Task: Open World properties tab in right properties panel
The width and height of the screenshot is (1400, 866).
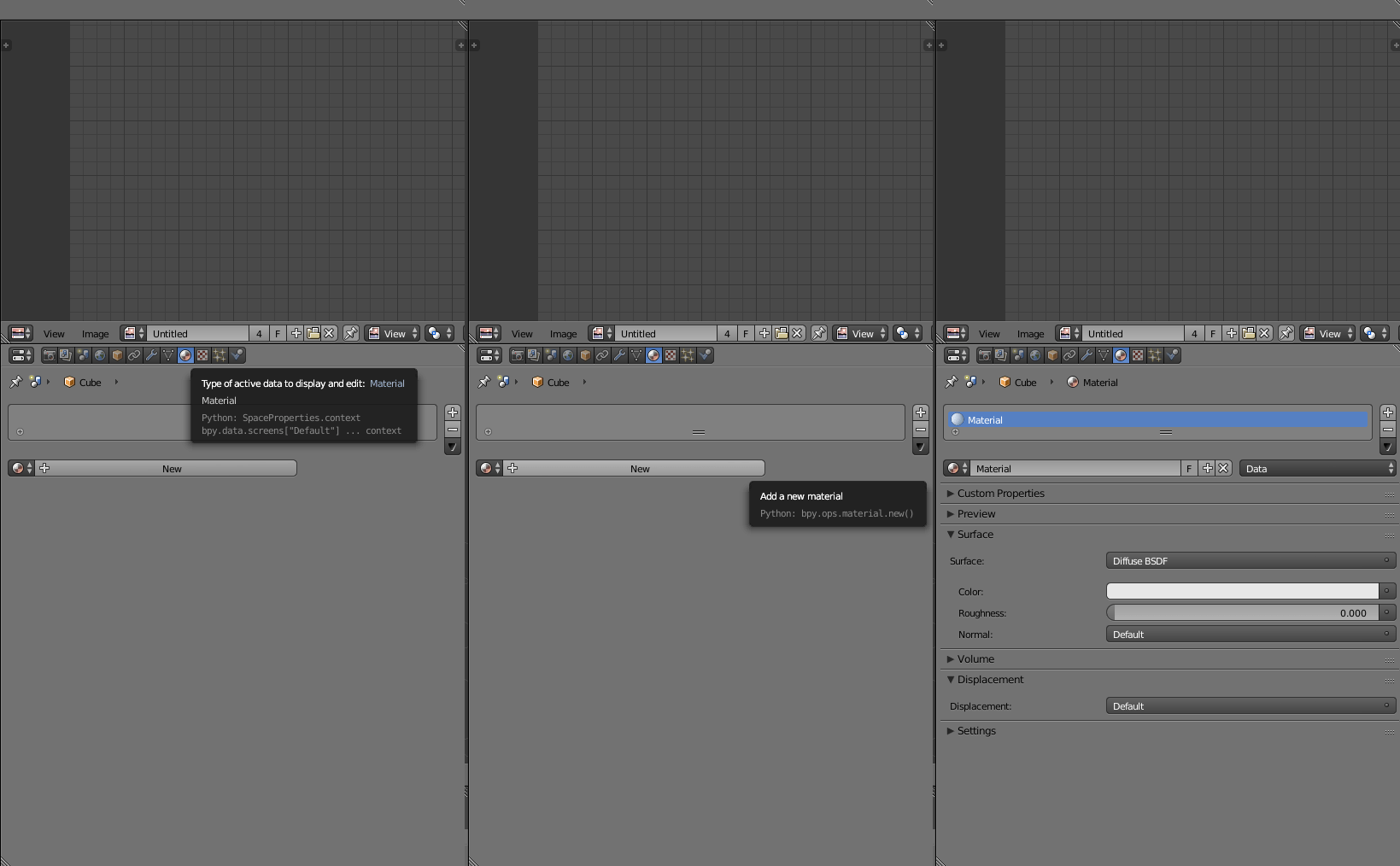Action: (x=1035, y=355)
